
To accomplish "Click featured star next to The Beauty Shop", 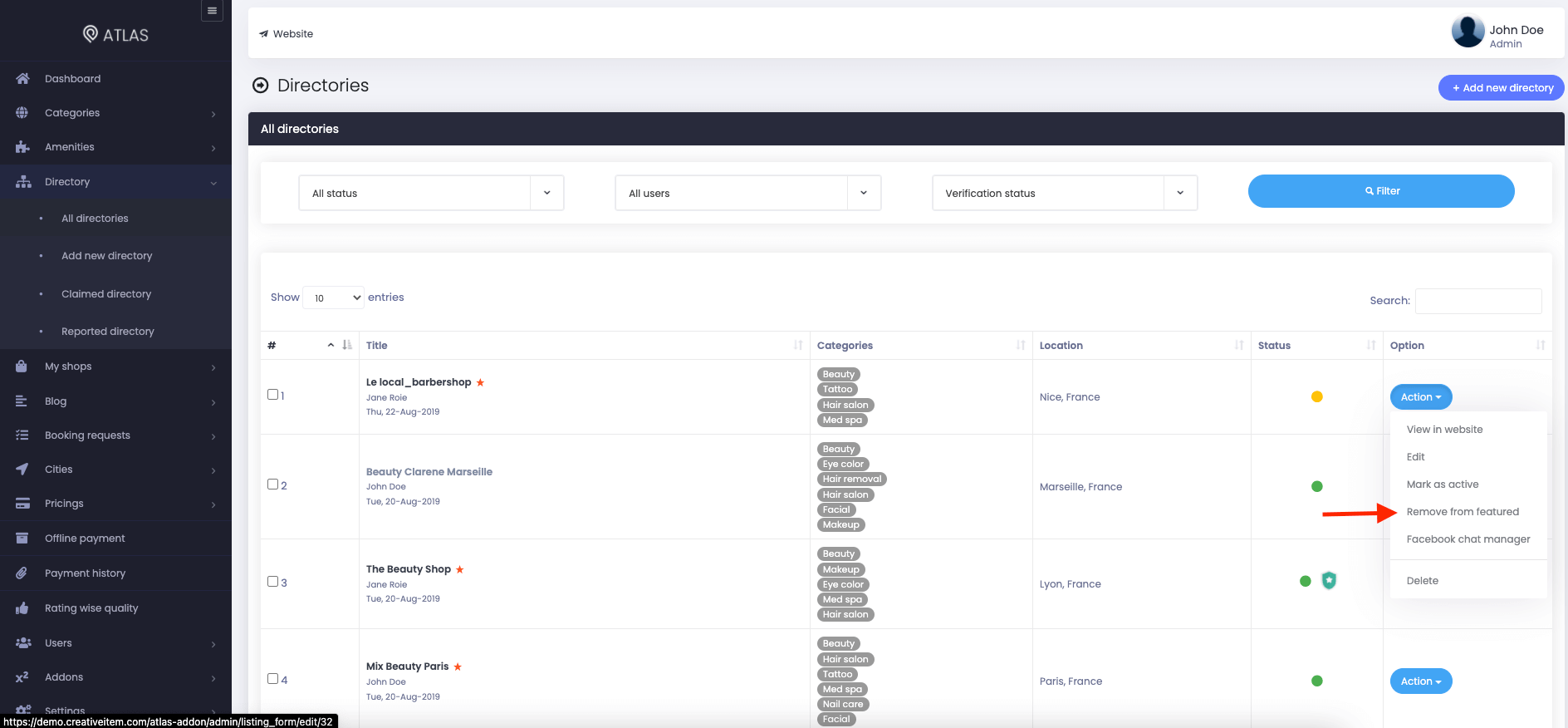I will (x=459, y=569).
